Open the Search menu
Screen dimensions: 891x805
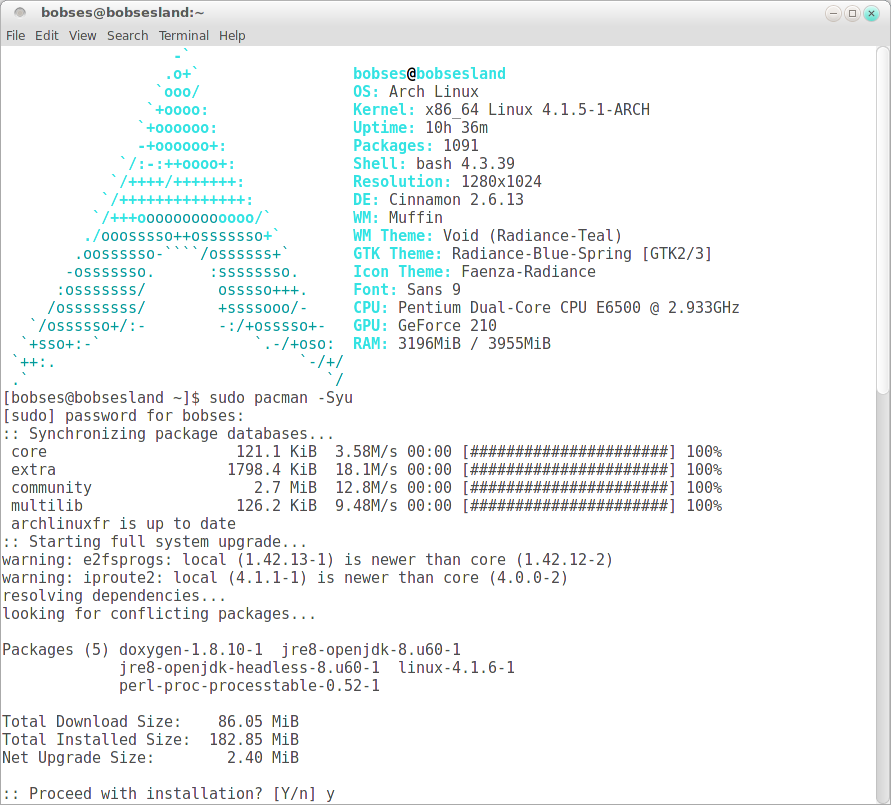(127, 36)
